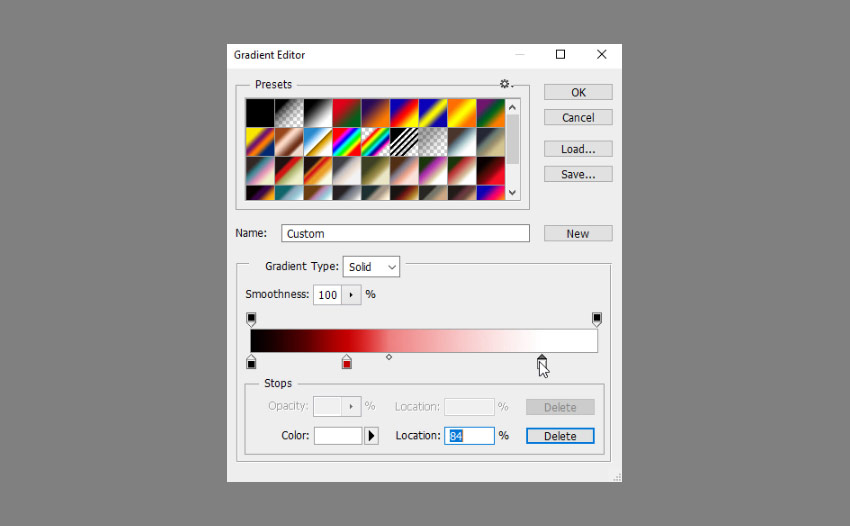
Task: Select the solid black gradient preset
Action: 260,113
